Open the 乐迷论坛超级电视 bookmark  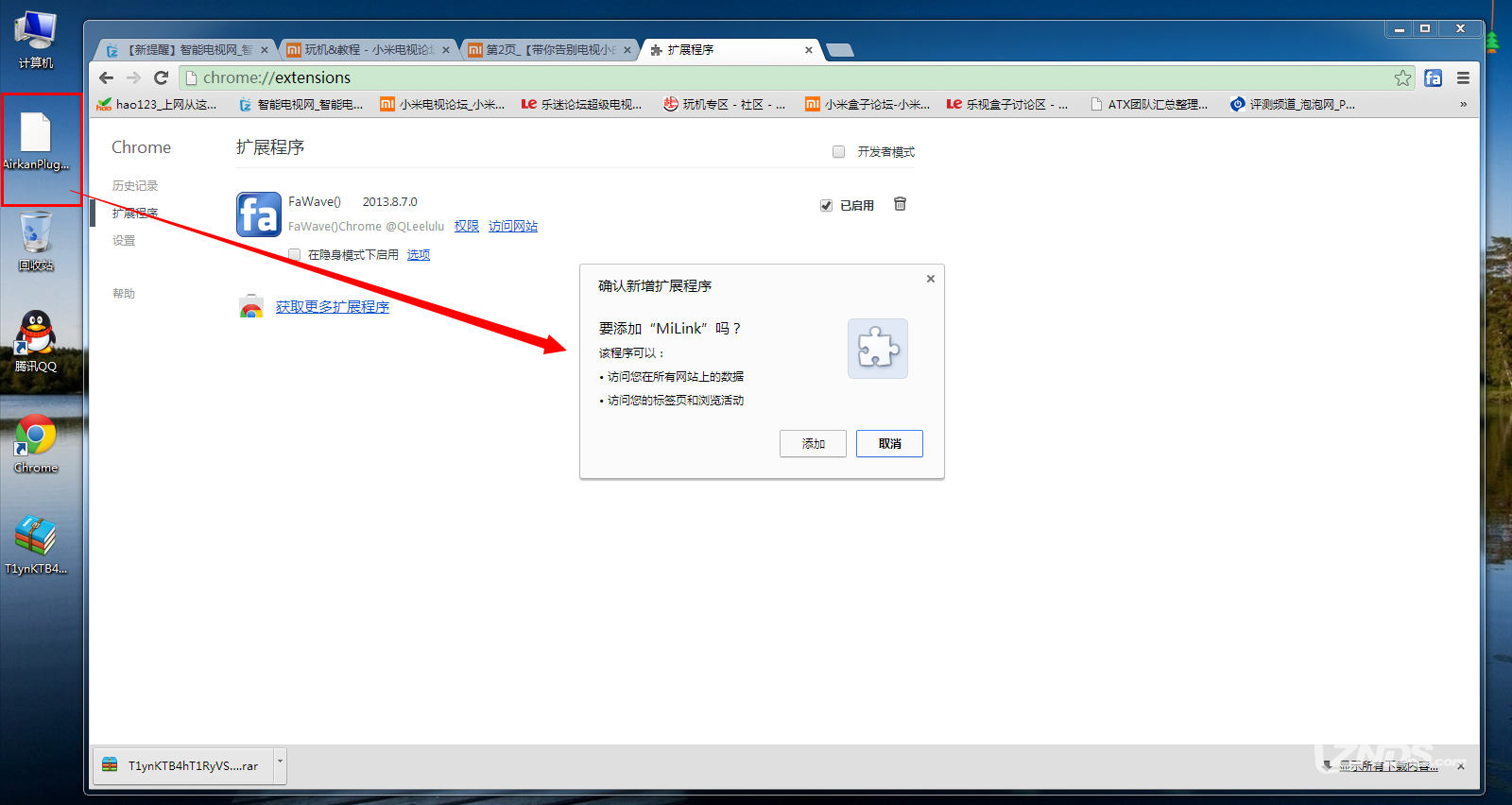point(582,104)
